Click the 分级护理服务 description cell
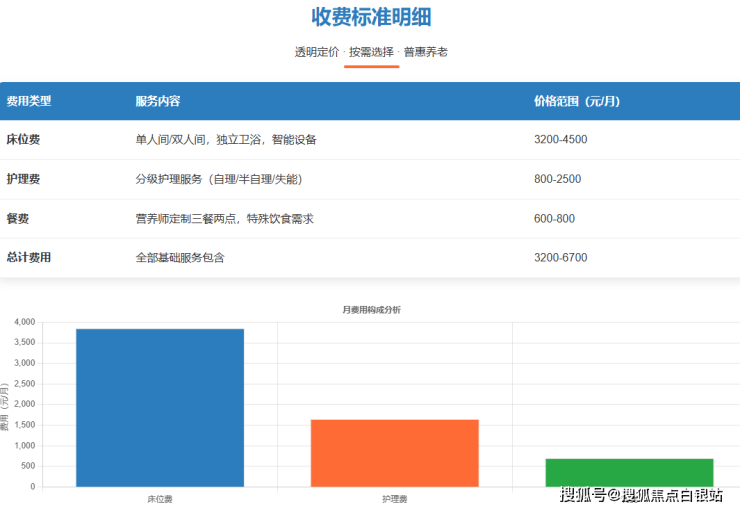The height and width of the screenshot is (511, 740). pyautogui.click(x=218, y=179)
